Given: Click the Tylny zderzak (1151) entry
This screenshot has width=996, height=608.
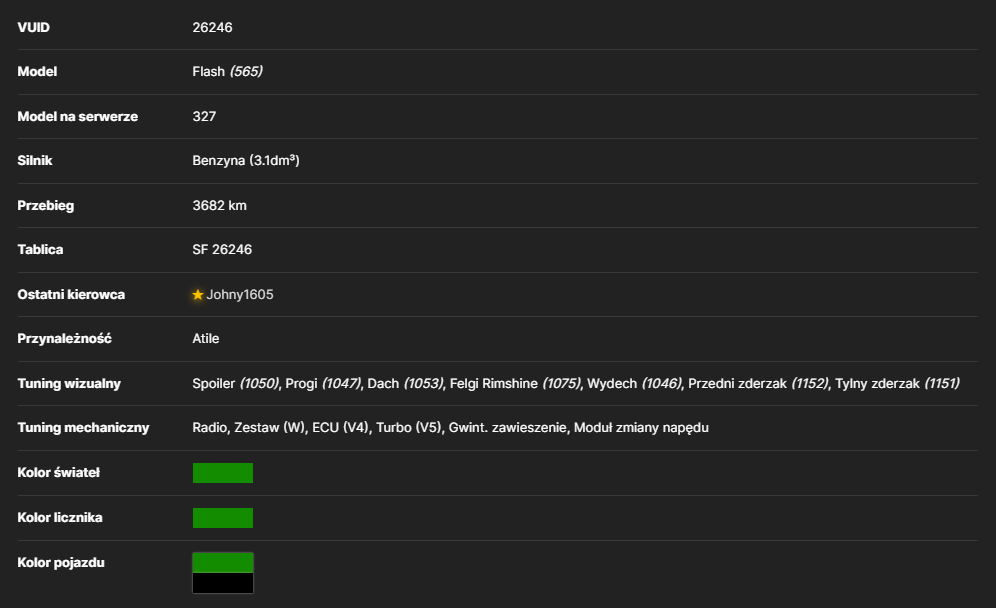Looking at the screenshot, I should (897, 384).
